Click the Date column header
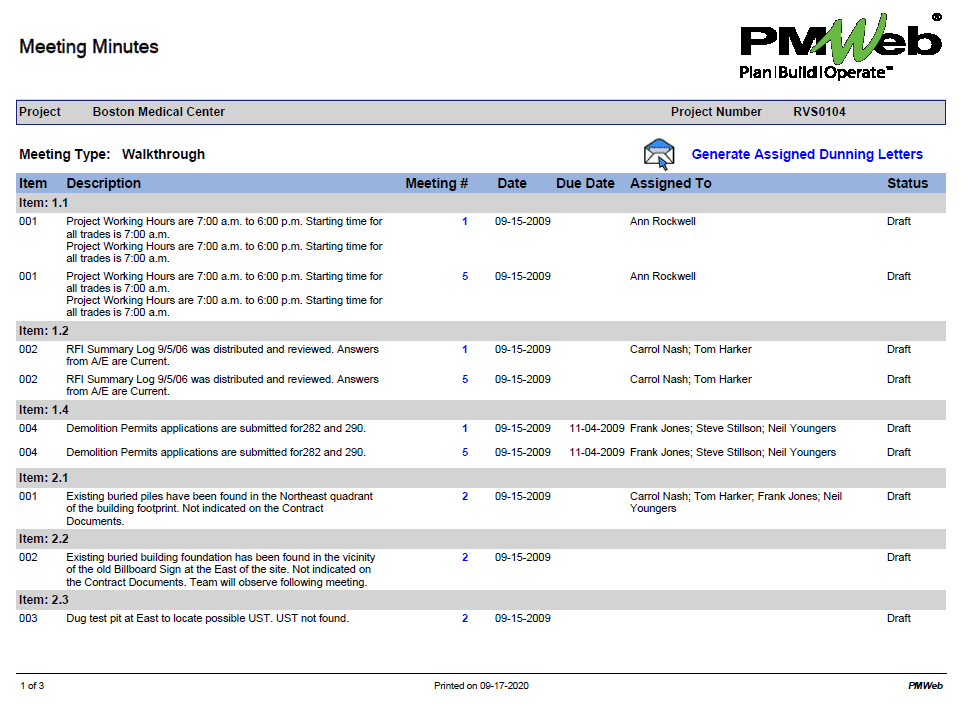The width and height of the screenshot is (965, 705). coord(511,183)
